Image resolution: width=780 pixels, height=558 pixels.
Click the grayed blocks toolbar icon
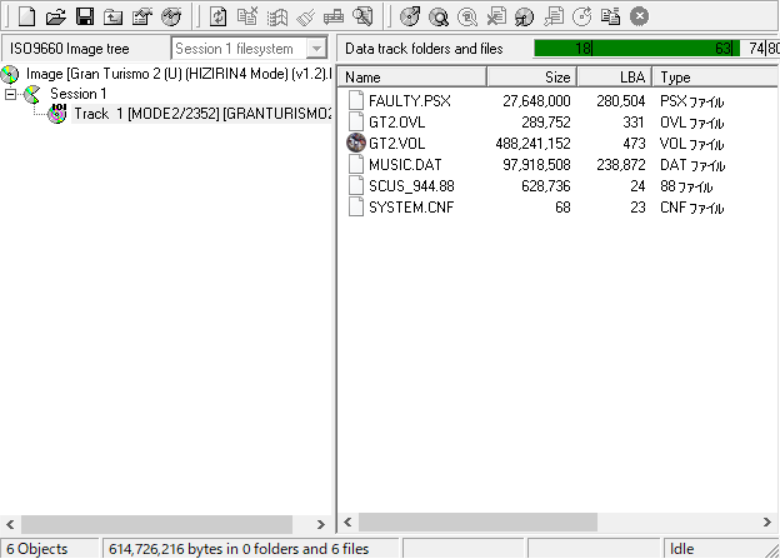pyautogui.click(x=333, y=17)
